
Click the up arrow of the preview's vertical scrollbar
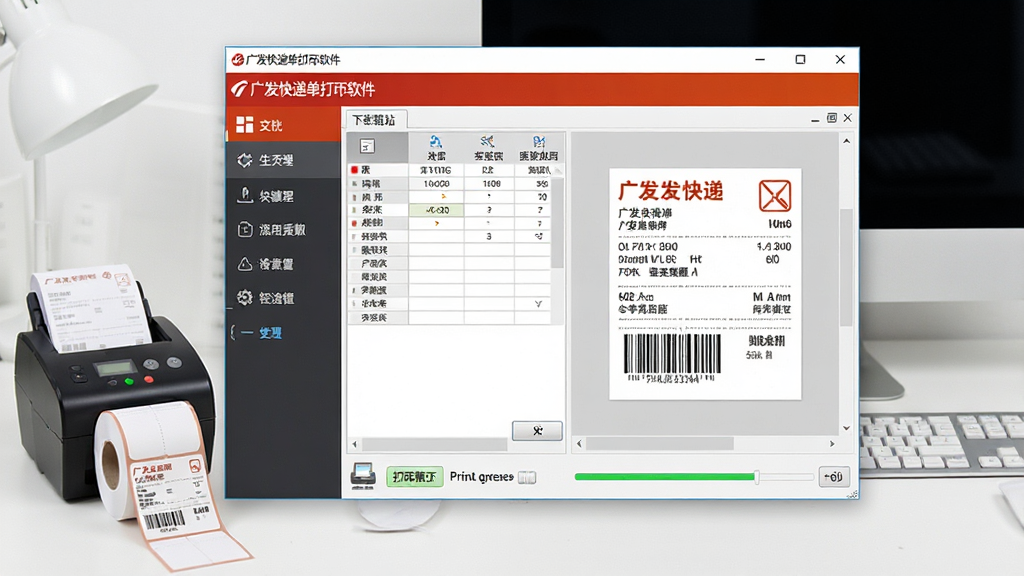click(x=846, y=141)
